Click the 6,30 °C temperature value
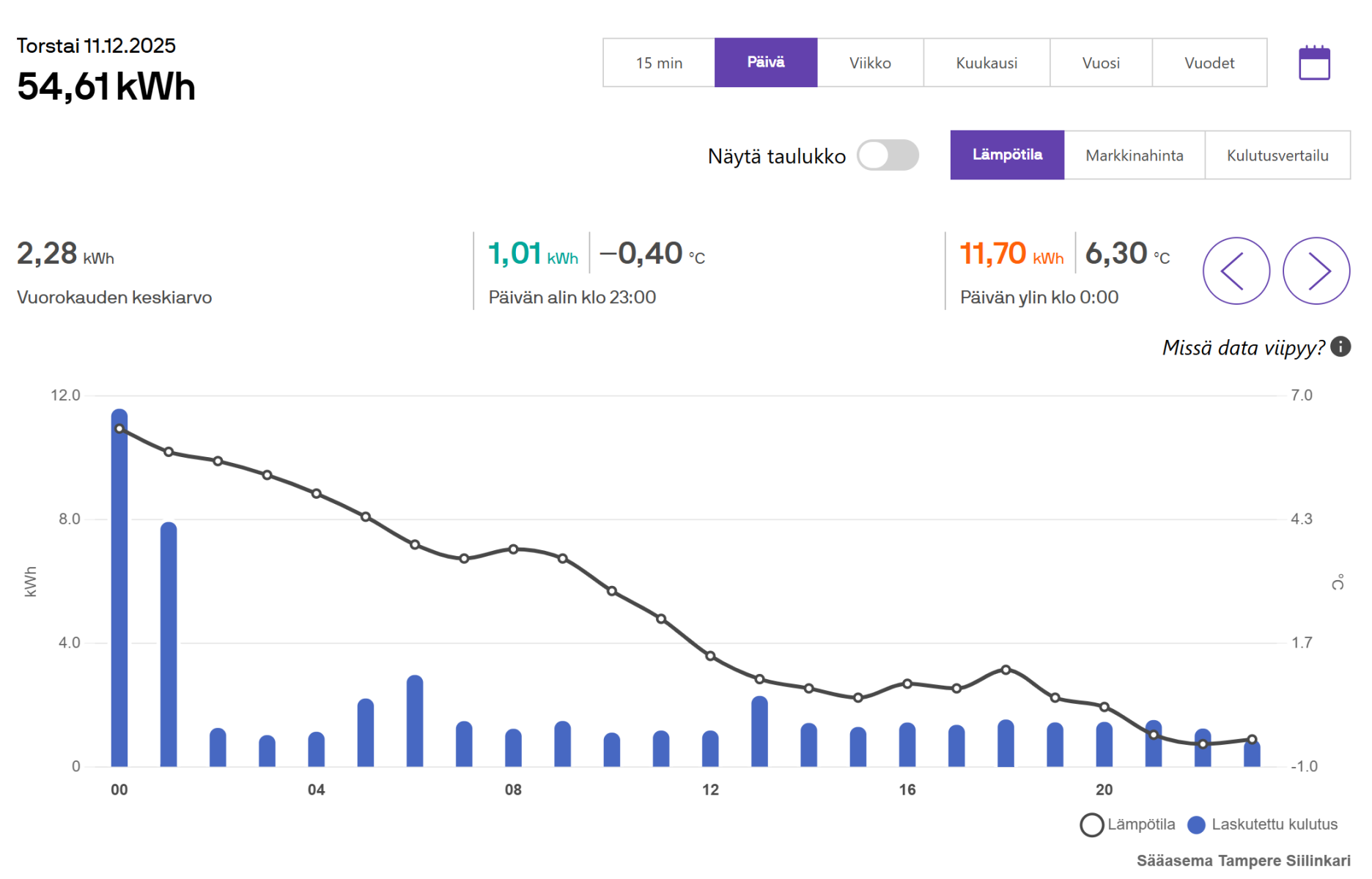 (x=1127, y=253)
